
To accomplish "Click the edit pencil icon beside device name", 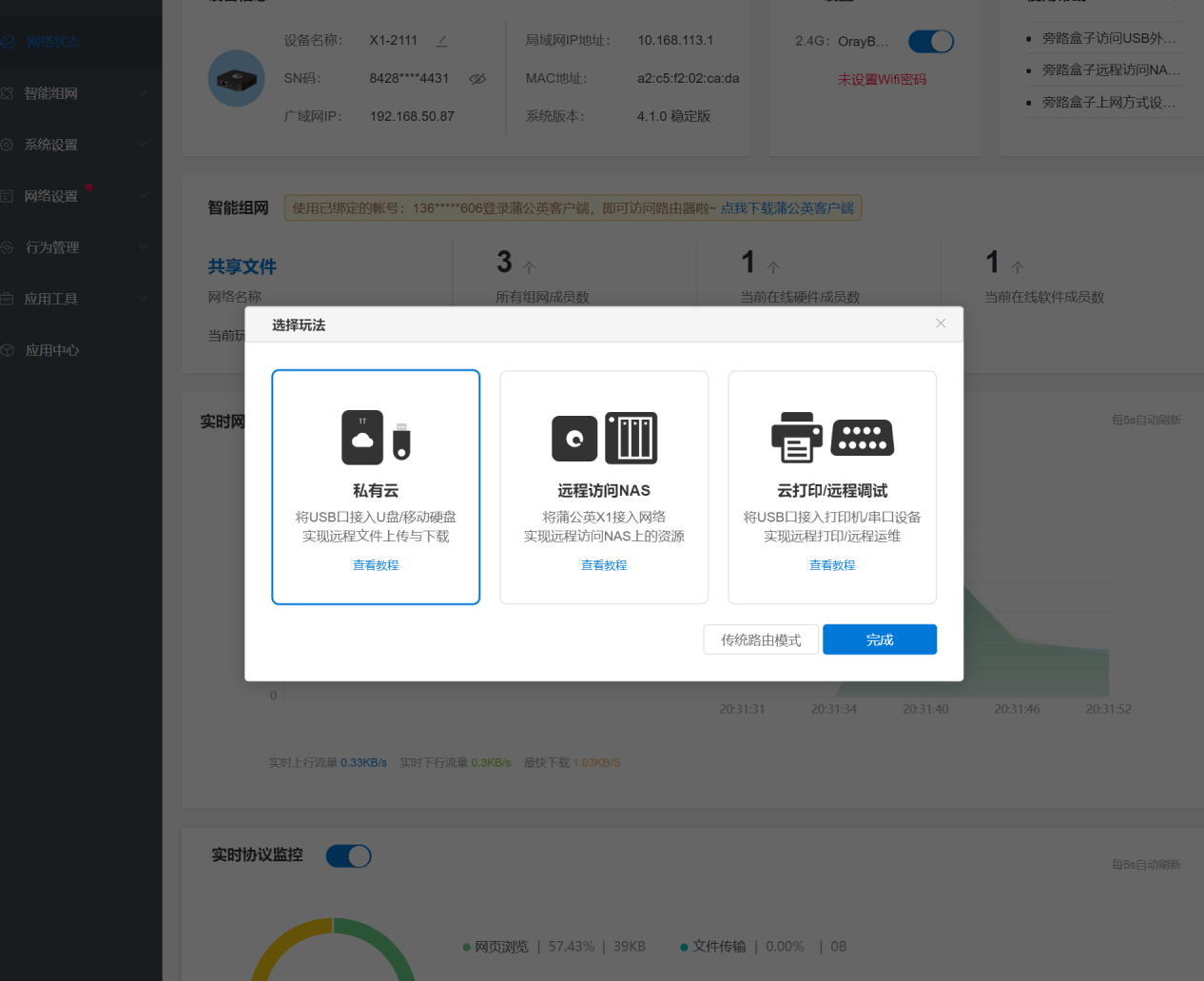I will point(442,41).
